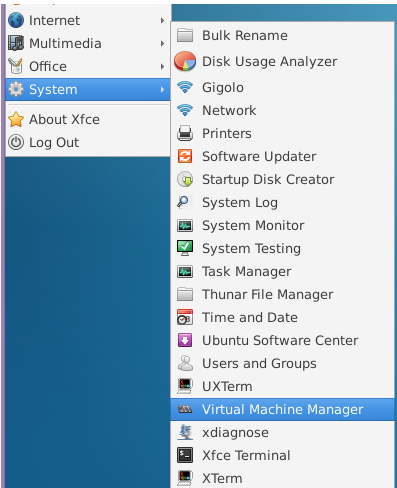
Task: Expand the Office submenu arrow
Action: pos(162,66)
